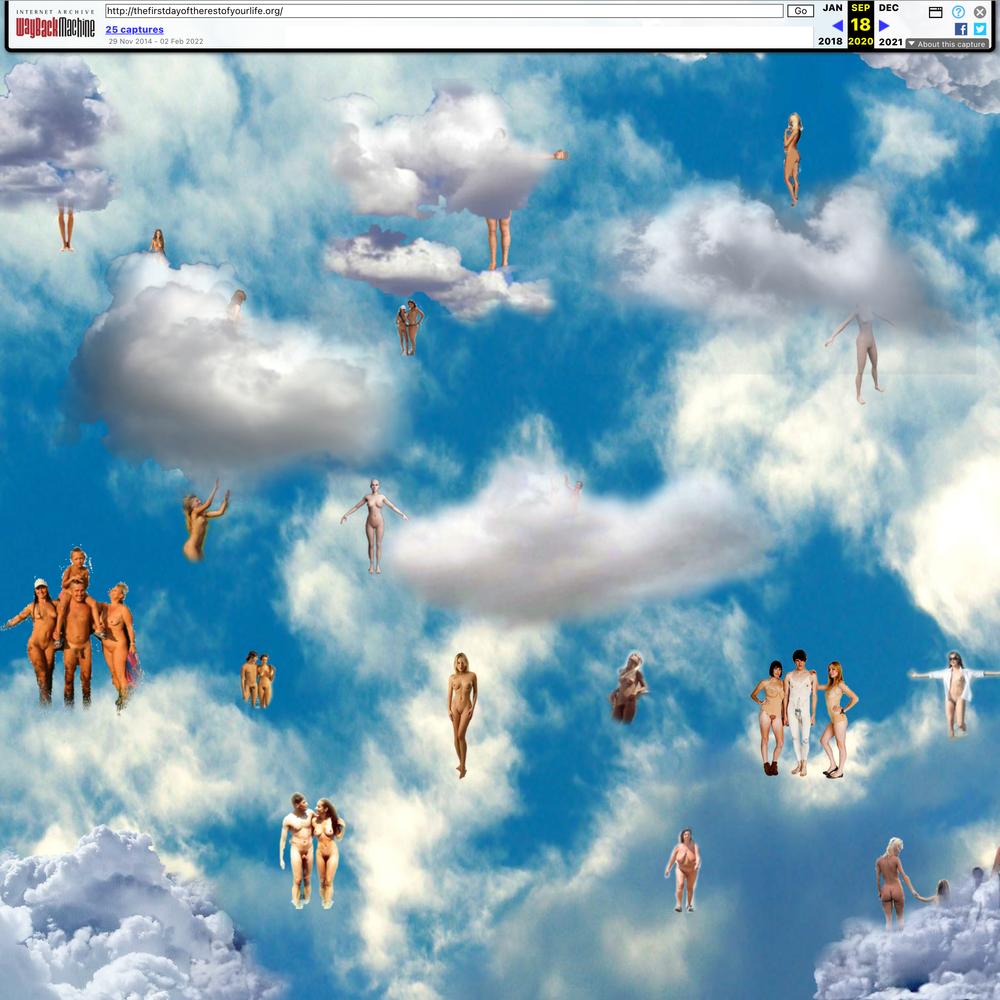Go to previous capture with blue left arrow
Image resolution: width=1000 pixels, height=1000 pixels.
point(838,26)
